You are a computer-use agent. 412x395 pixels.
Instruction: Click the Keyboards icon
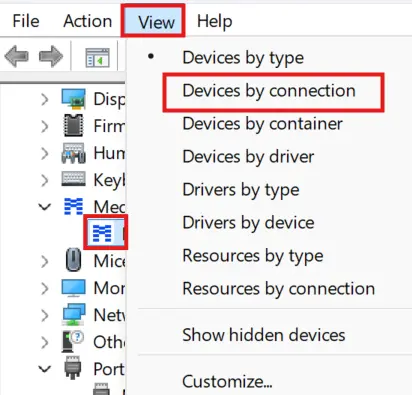73,179
